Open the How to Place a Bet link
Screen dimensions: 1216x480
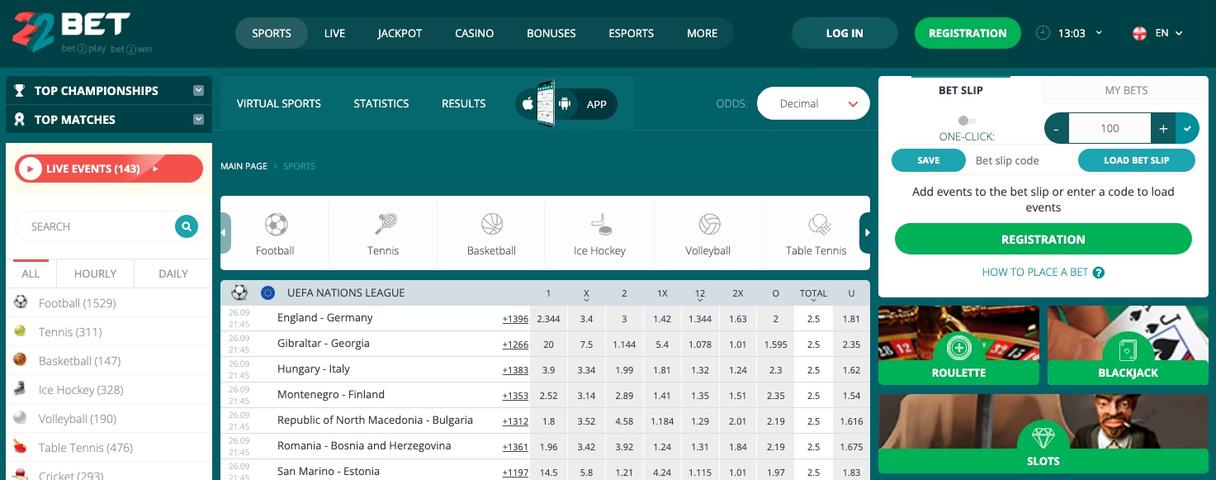pos(1043,272)
